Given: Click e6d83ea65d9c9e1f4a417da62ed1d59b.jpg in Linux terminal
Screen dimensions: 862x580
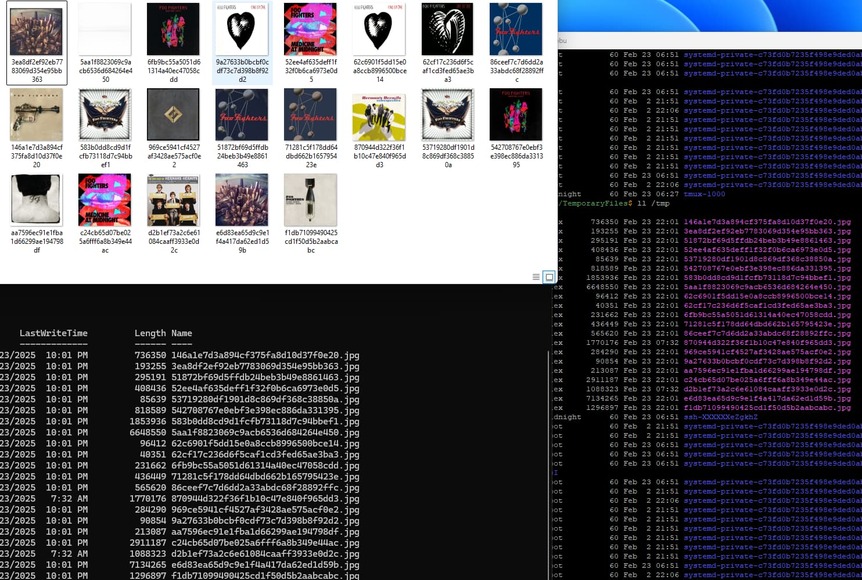Looking at the screenshot, I should click(767, 398).
